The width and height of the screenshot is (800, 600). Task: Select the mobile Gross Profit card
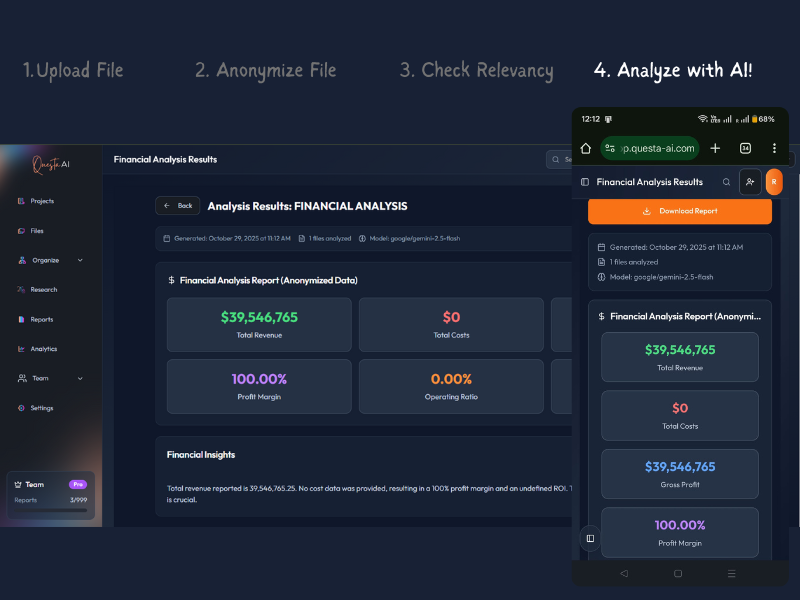click(x=680, y=474)
